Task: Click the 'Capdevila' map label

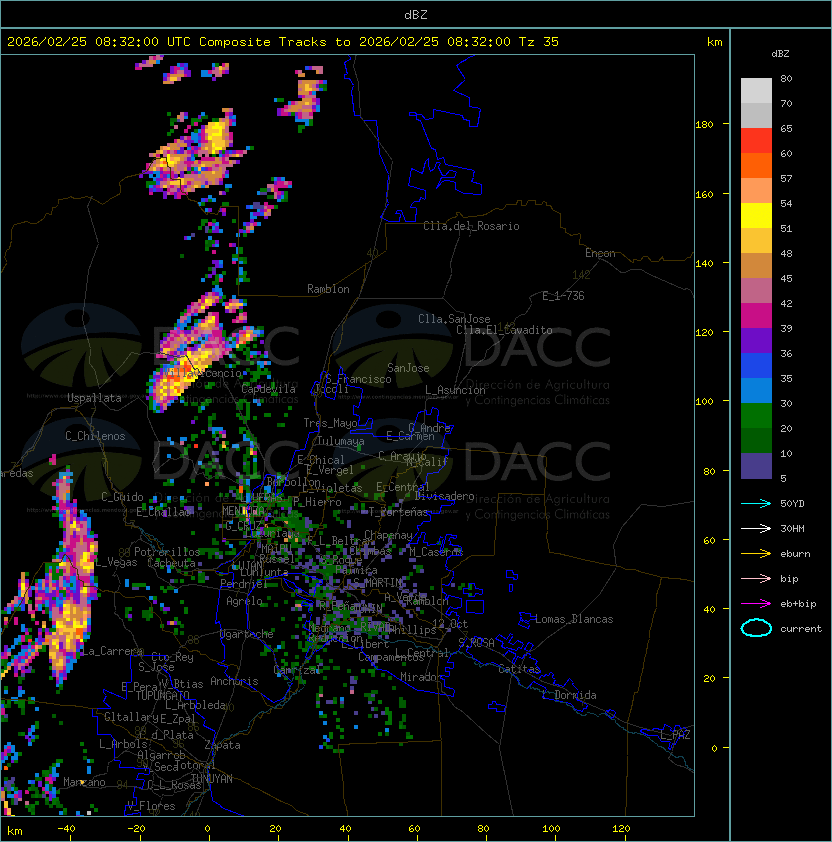Action: [x=269, y=389]
